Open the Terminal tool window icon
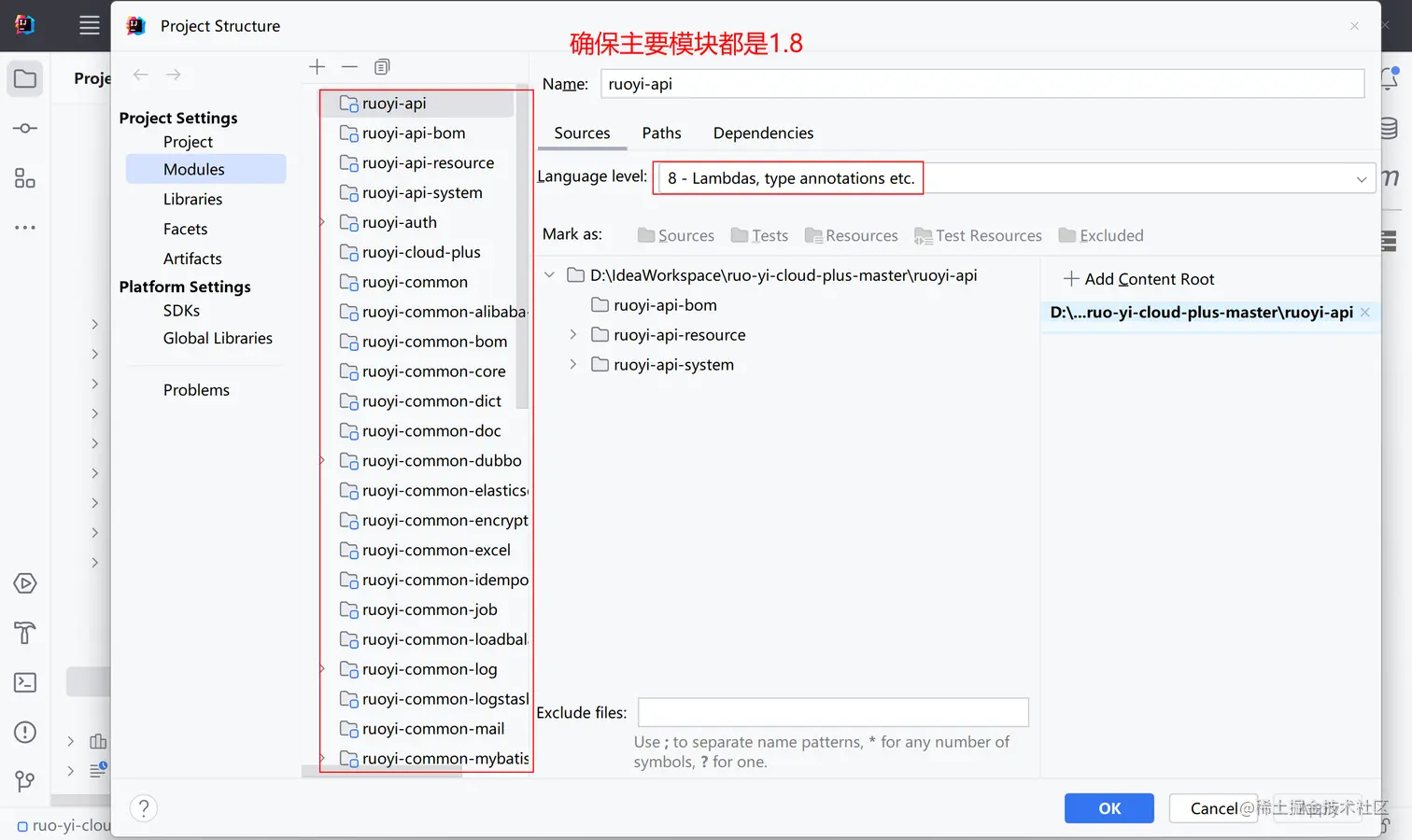Viewport: 1412px width, 840px height. point(25,682)
